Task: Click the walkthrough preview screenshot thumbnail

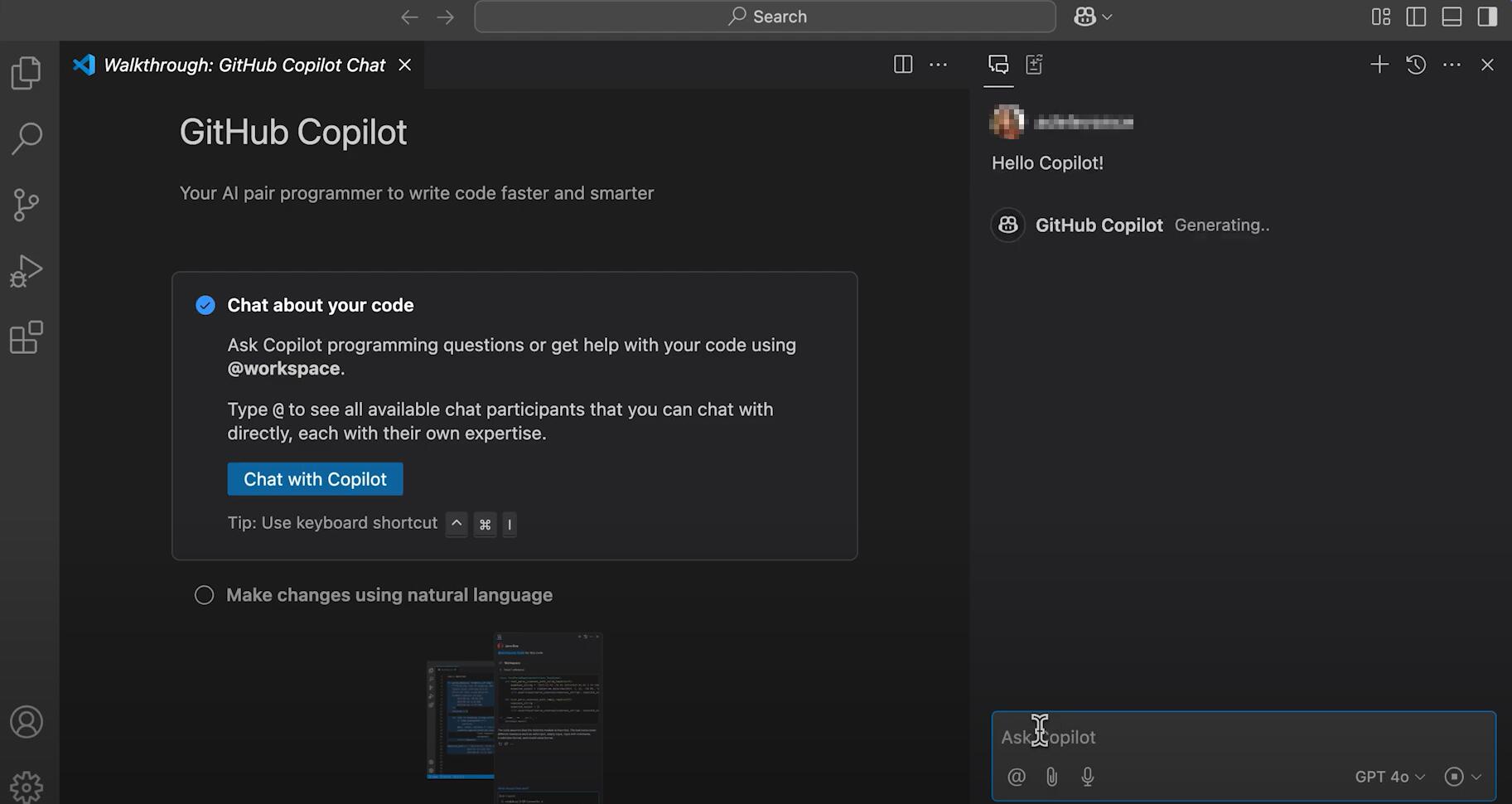Action: pos(514,718)
